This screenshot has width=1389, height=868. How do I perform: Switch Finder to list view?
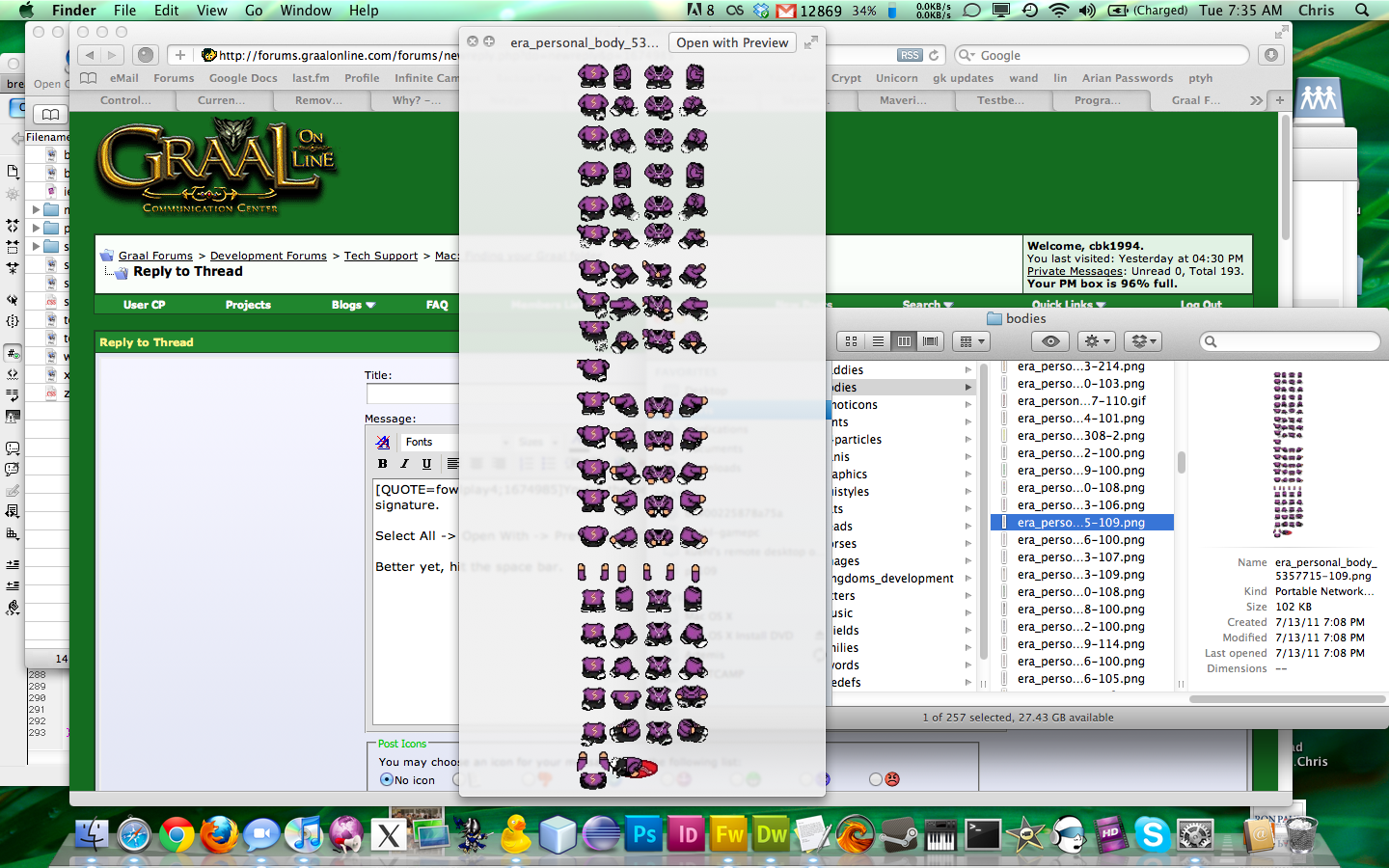(878, 341)
